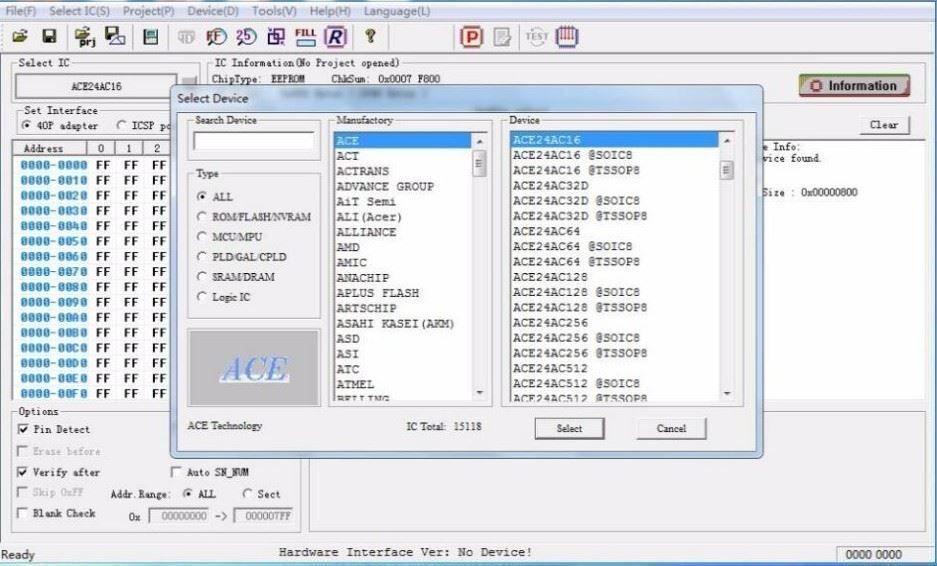
Task: Open the Select IC(S) menu
Action: click(x=79, y=11)
